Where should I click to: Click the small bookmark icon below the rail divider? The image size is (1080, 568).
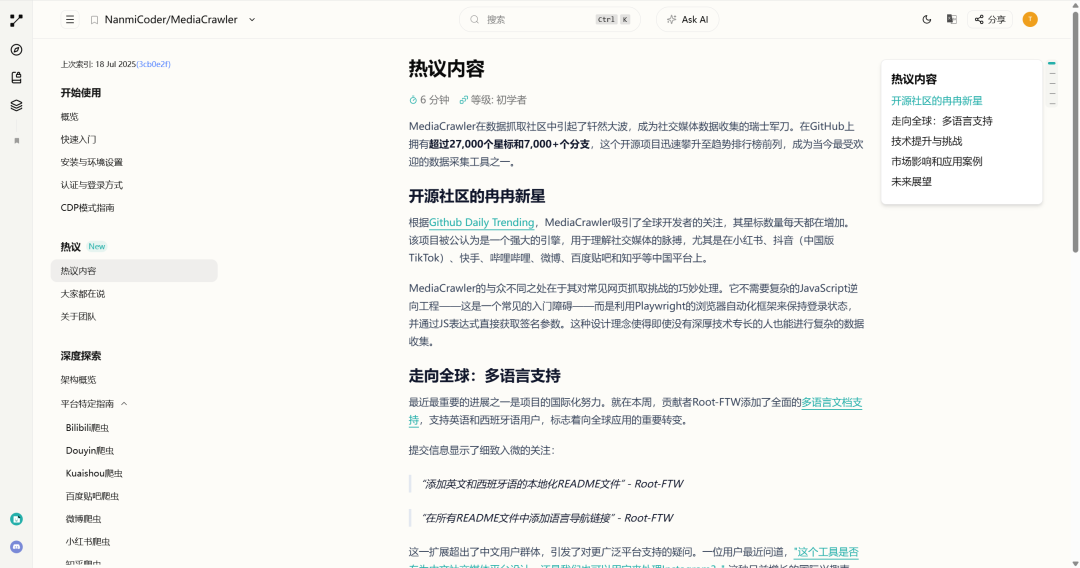(x=17, y=140)
